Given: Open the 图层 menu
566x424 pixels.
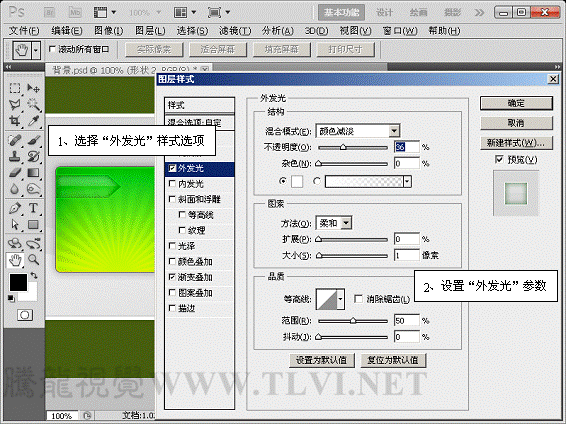Looking at the screenshot, I should click(150, 31).
